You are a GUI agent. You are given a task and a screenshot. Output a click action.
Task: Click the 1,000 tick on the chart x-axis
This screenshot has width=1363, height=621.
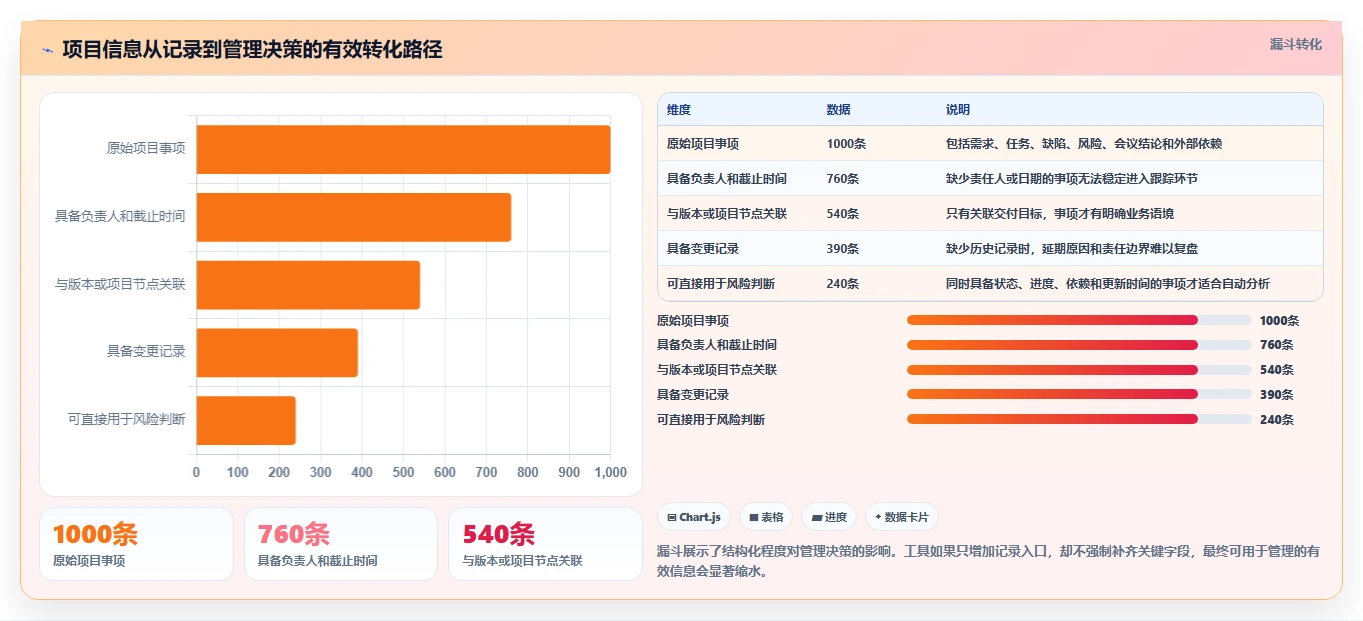pos(610,473)
